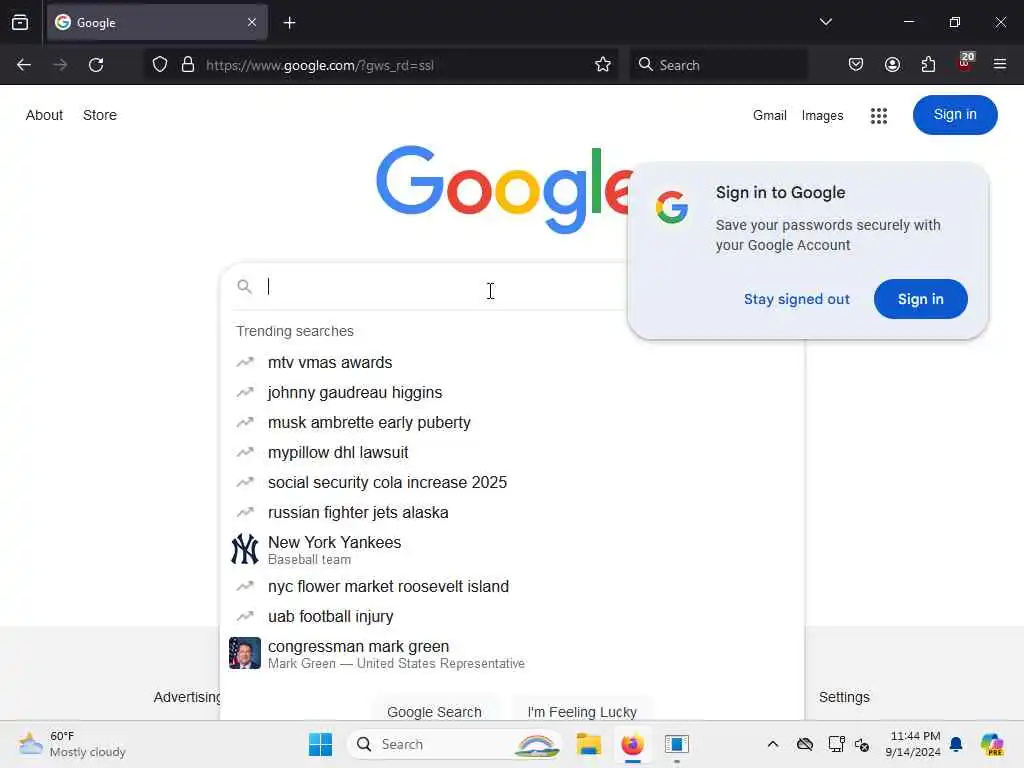This screenshot has height=768, width=1024.
Task: Go forward one page
Action: pyautogui.click(x=60, y=65)
